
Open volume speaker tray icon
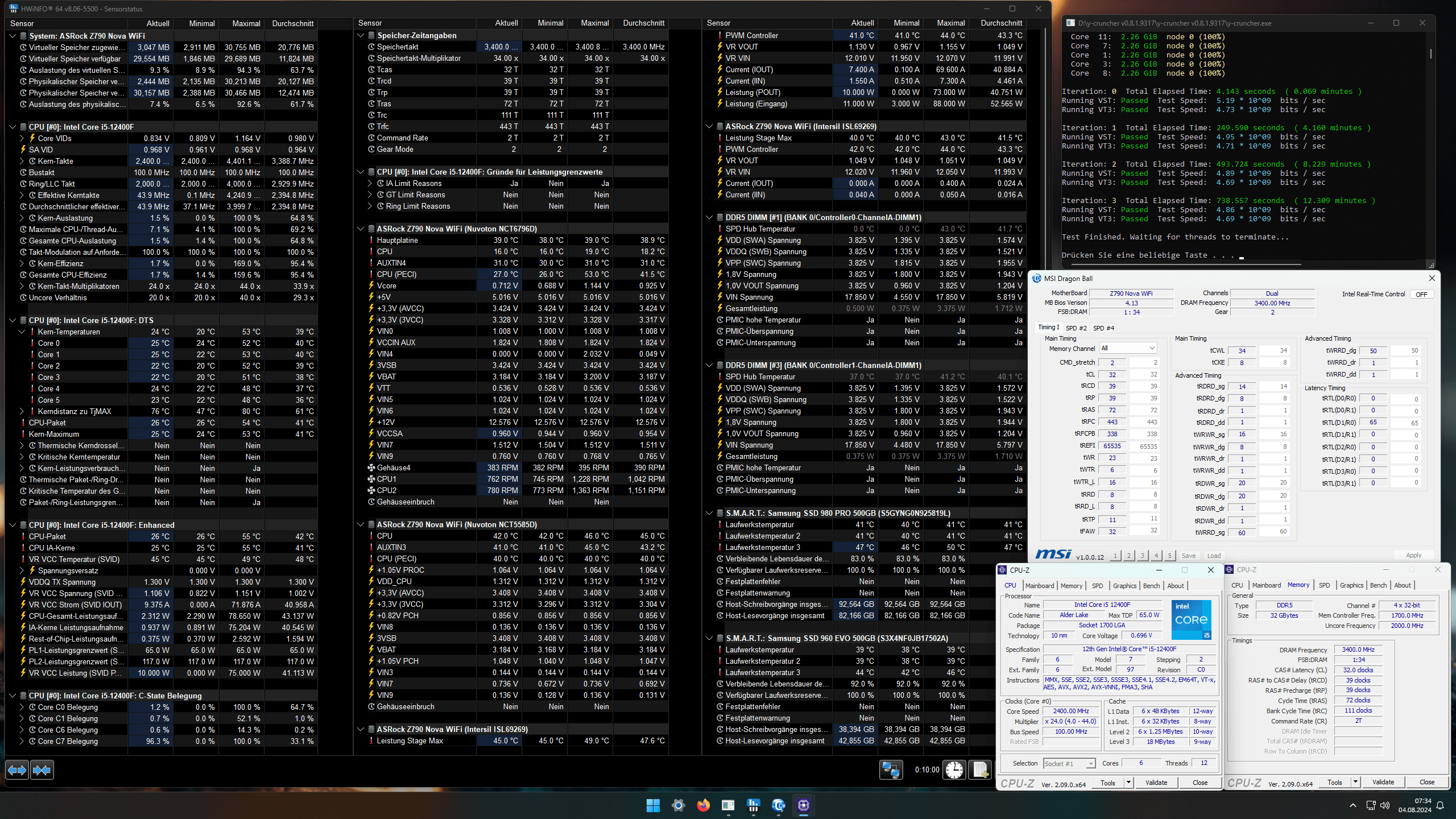coord(1385,805)
